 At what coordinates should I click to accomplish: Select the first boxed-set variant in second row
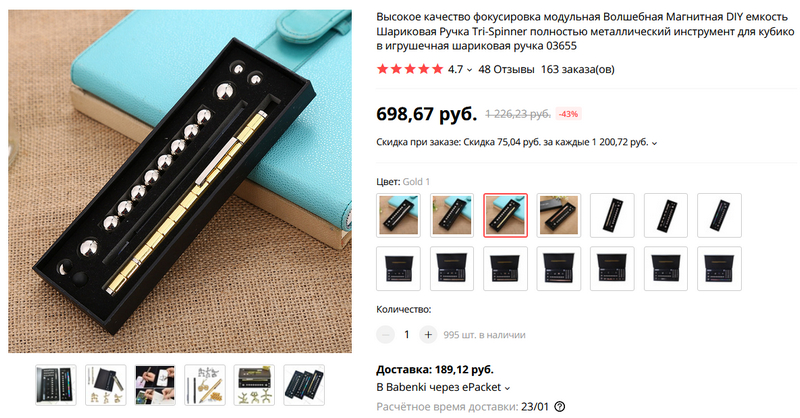pyautogui.click(x=398, y=268)
